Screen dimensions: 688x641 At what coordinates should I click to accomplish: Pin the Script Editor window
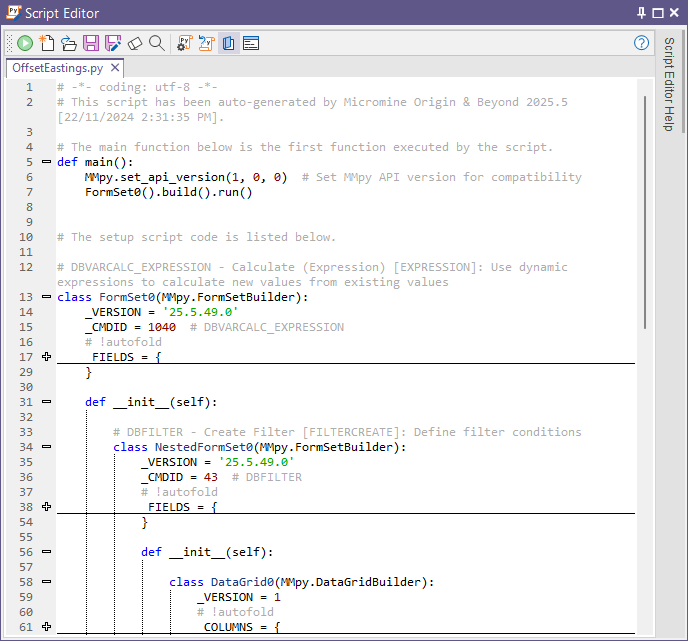click(x=641, y=13)
